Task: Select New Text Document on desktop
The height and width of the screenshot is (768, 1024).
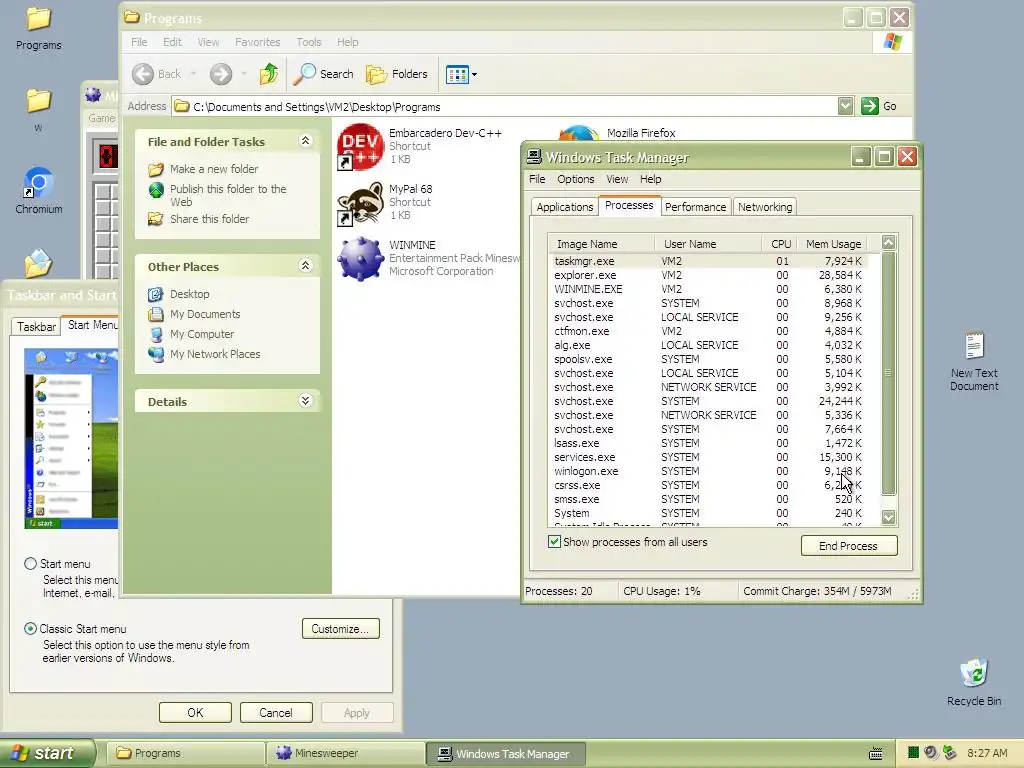Action: click(x=974, y=361)
